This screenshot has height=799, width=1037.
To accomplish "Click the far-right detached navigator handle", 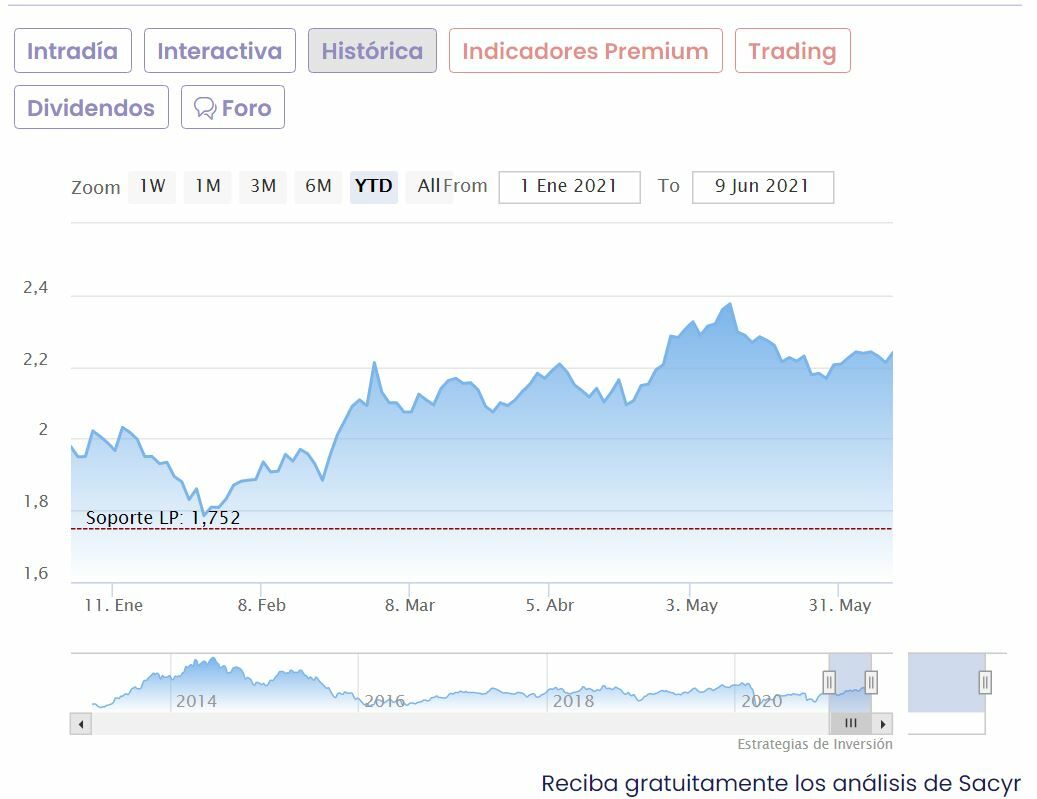I will tap(985, 682).
